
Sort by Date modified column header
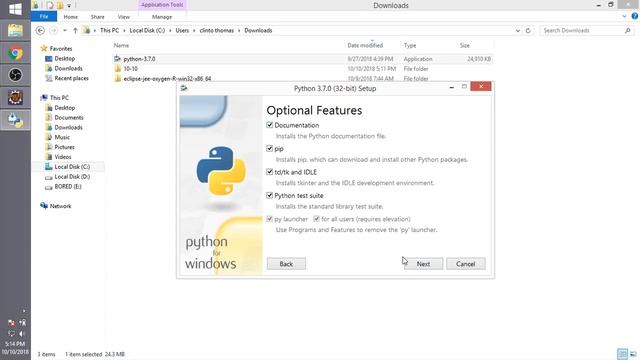(365, 45)
